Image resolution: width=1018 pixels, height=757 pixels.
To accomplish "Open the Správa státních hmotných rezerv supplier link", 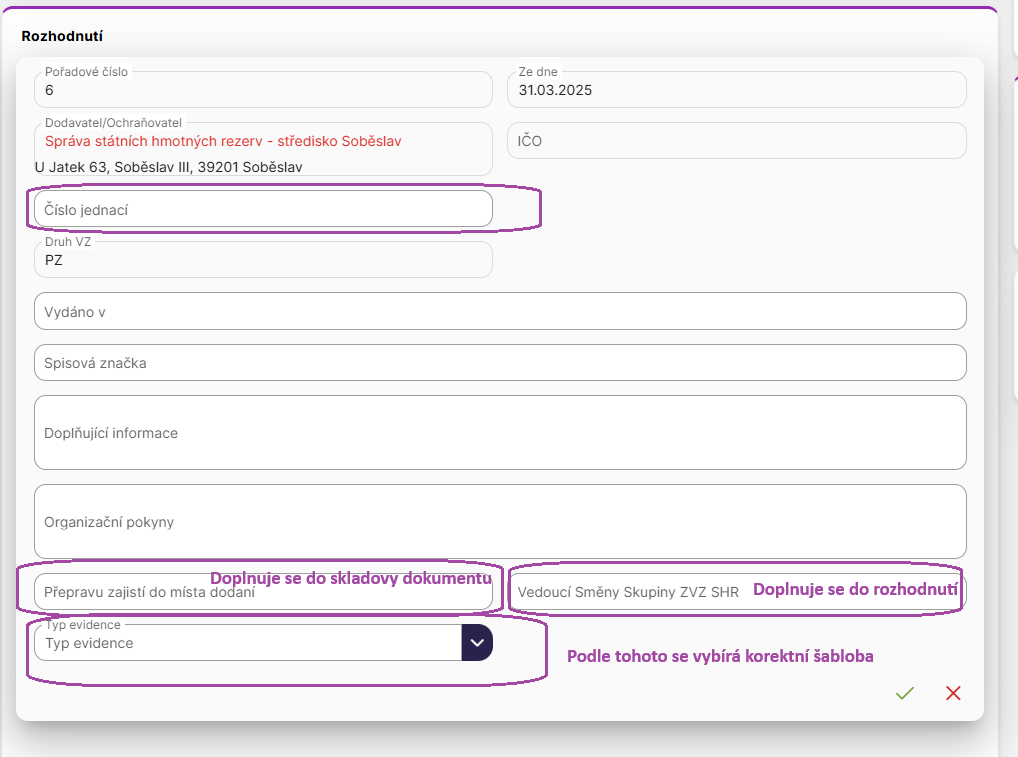I will (x=223, y=141).
